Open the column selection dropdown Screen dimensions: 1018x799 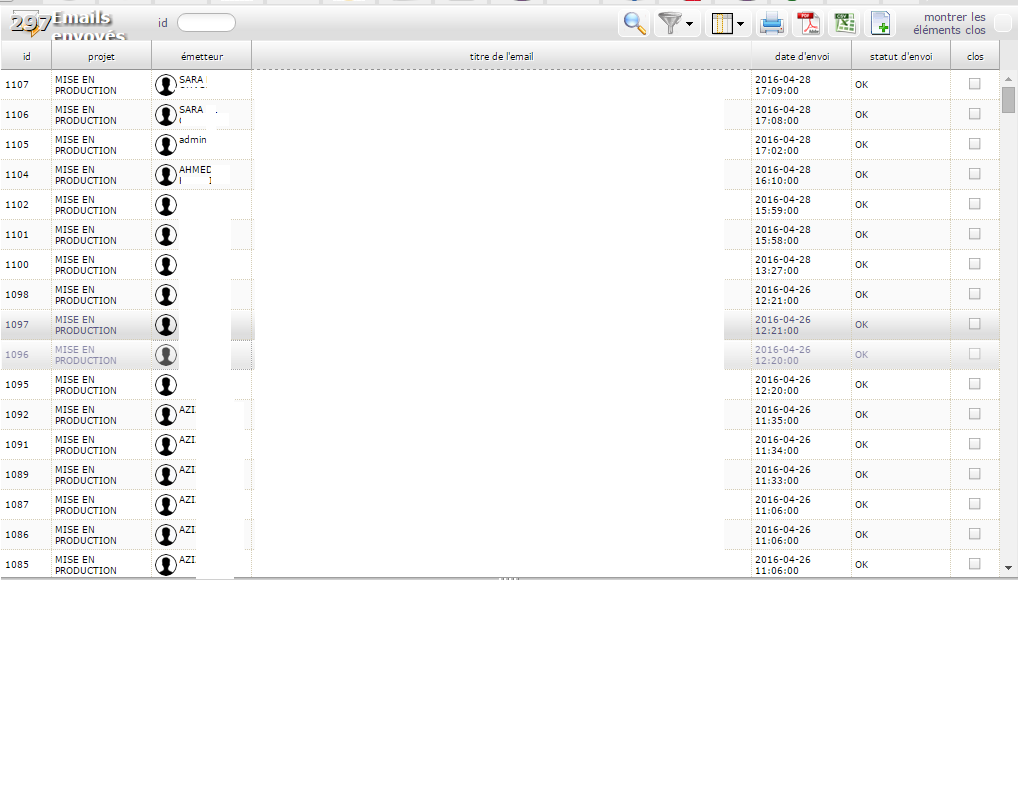point(727,23)
